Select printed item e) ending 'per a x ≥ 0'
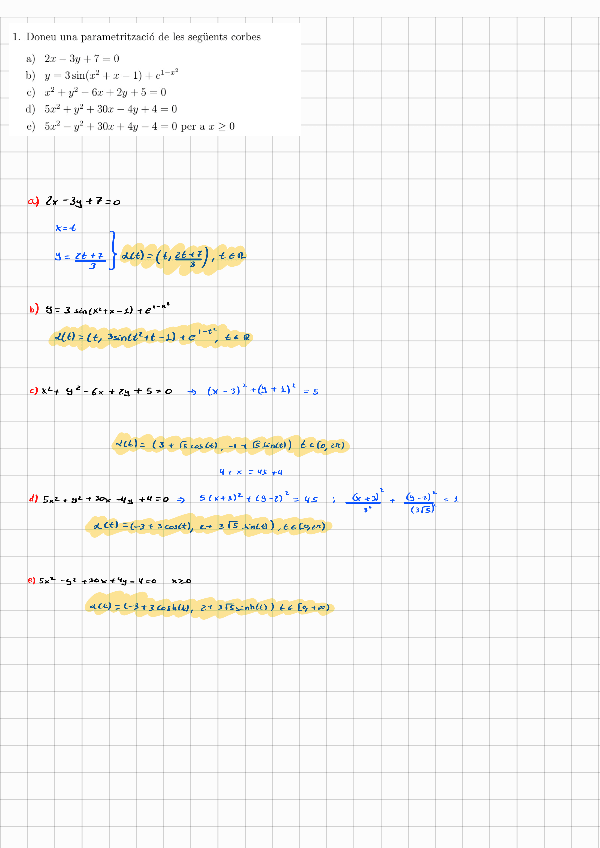The height and width of the screenshot is (848, 600). [x=138, y=126]
